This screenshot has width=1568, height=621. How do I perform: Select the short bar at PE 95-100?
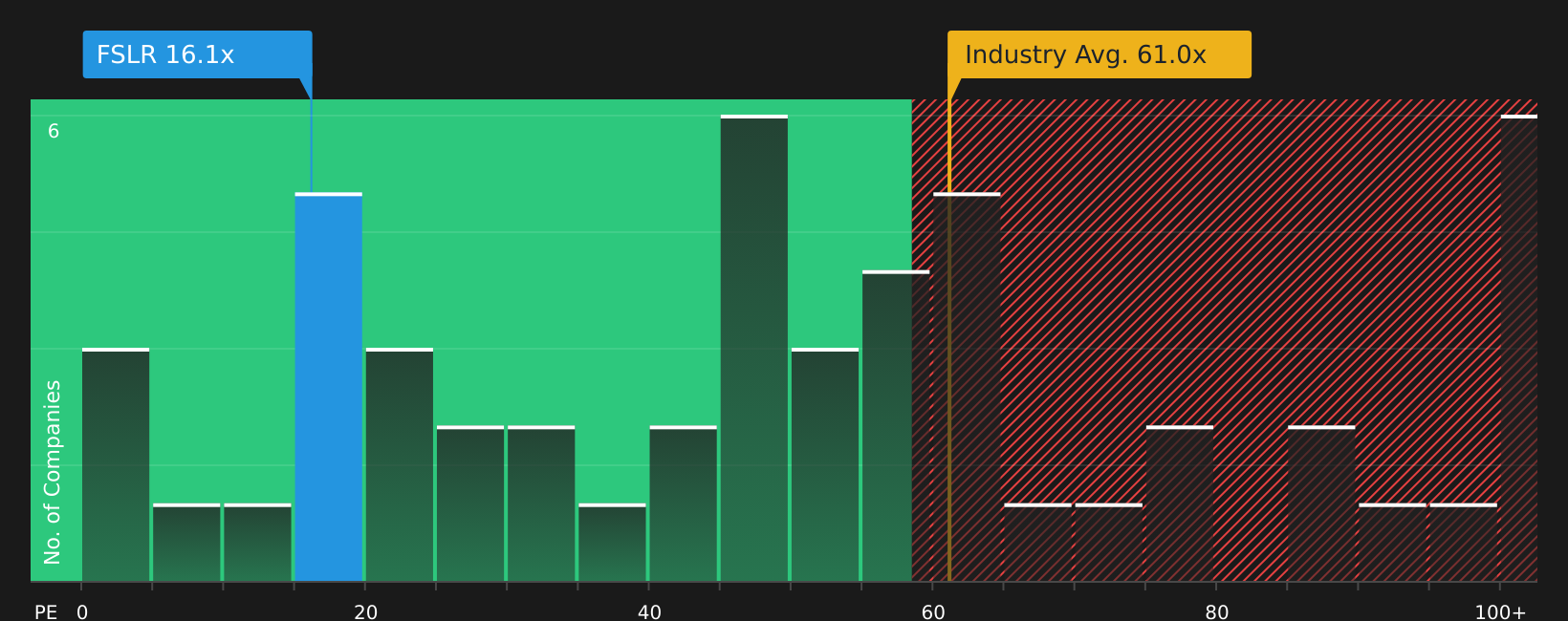[1464, 543]
